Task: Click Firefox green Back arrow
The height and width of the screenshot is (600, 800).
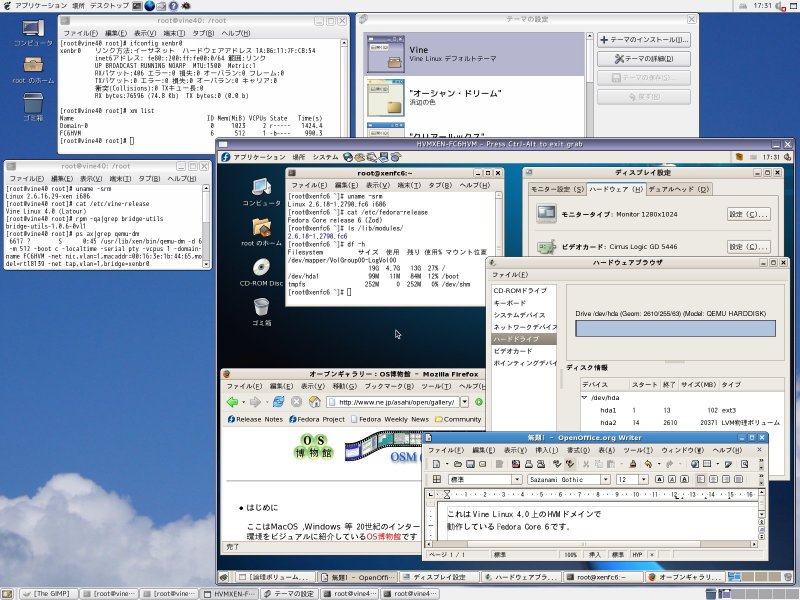Action: point(232,402)
